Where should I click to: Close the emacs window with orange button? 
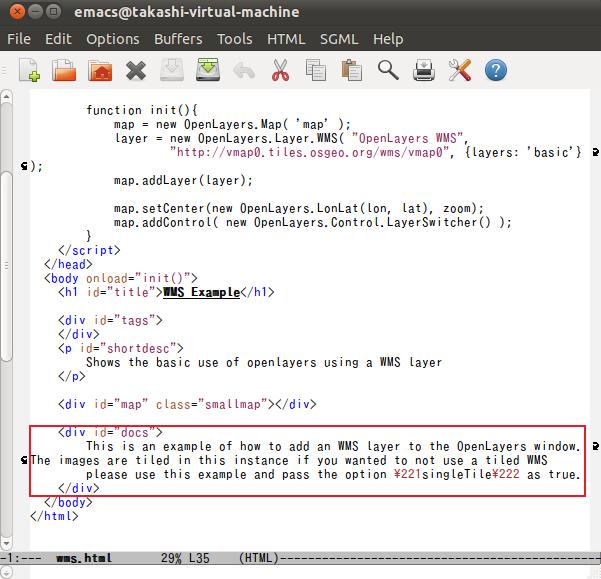tap(17, 11)
